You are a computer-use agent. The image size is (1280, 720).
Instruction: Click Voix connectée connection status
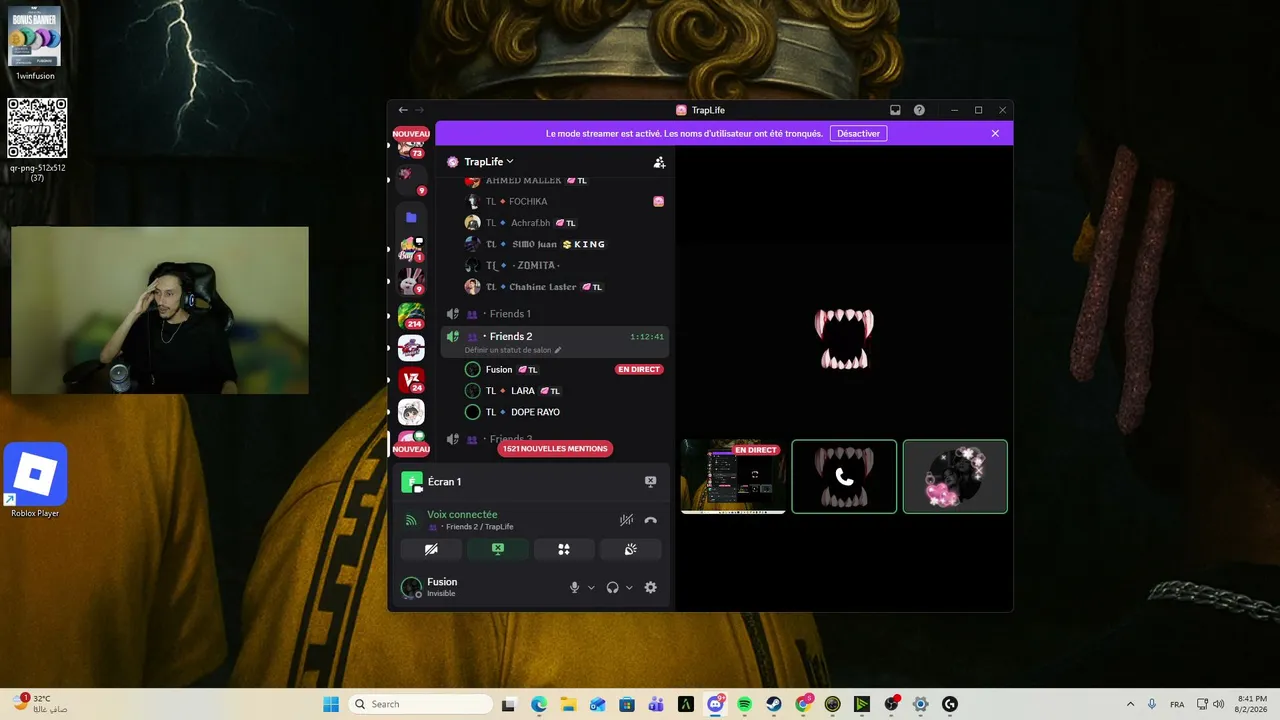click(462, 515)
